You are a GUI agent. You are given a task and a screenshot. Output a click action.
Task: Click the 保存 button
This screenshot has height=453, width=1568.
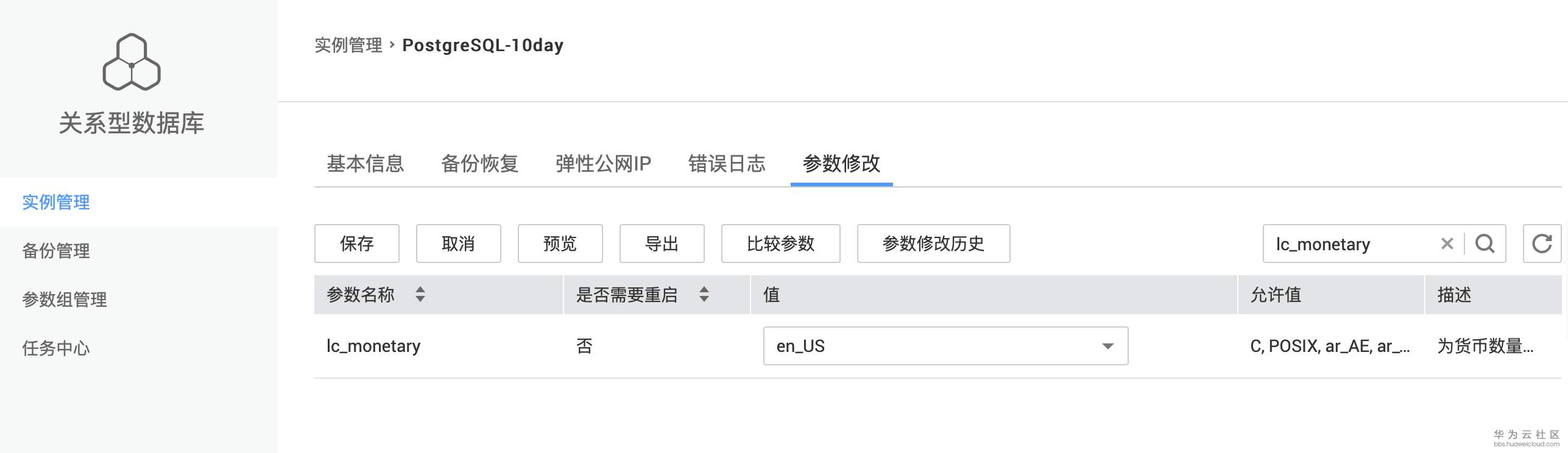click(357, 244)
